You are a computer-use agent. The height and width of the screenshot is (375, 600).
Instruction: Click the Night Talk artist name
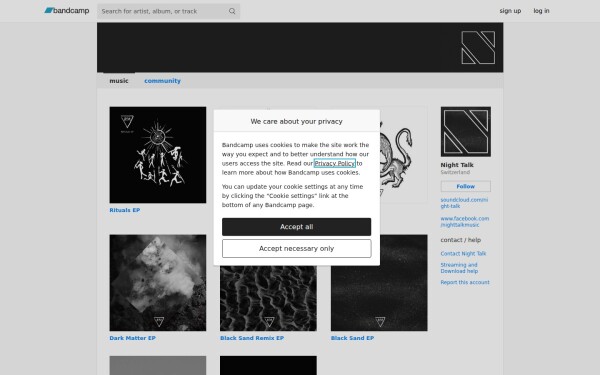(x=457, y=165)
